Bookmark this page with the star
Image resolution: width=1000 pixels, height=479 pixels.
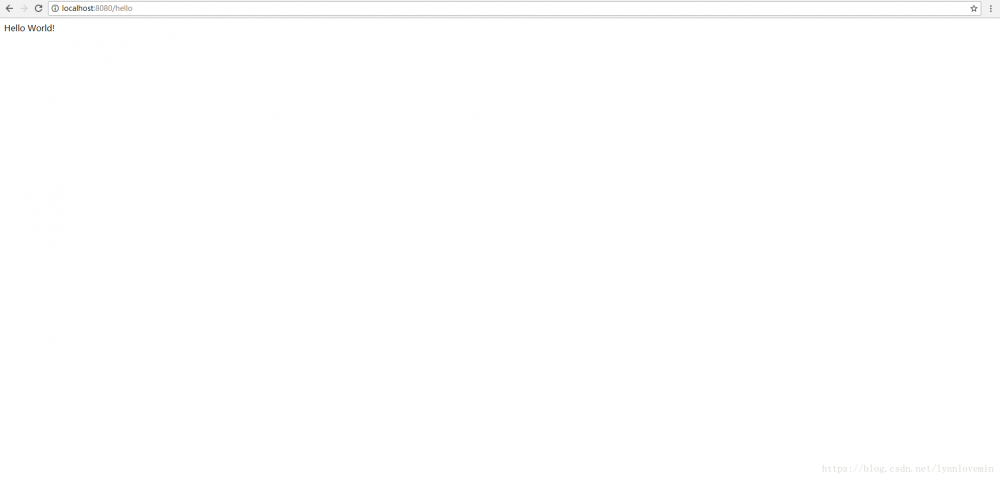[974, 8]
